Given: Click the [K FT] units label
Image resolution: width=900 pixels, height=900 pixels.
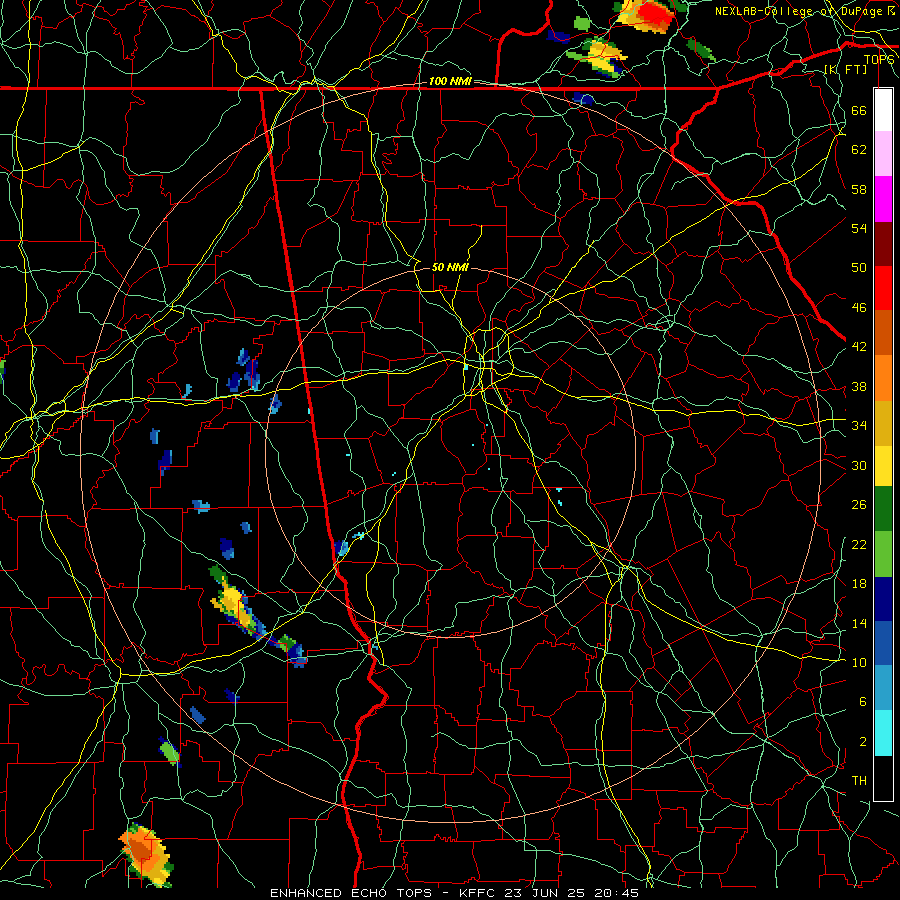Looking at the screenshot, I should pyautogui.click(x=845, y=69).
